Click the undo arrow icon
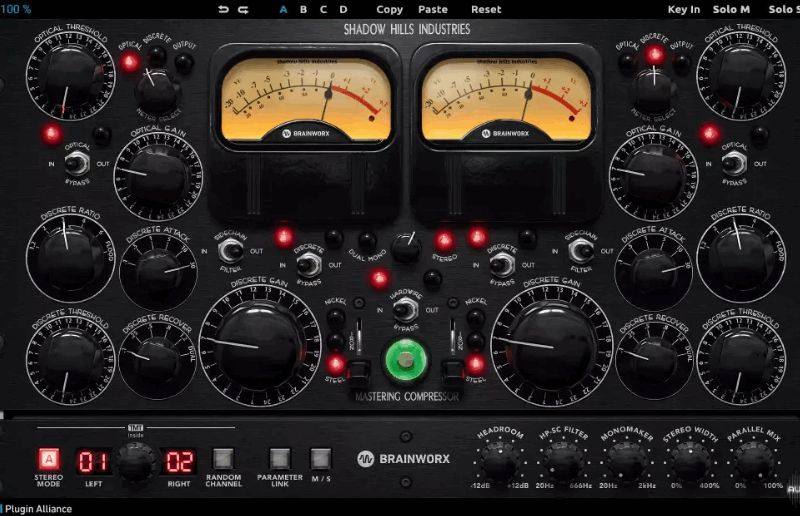The image size is (800, 516). [223, 9]
